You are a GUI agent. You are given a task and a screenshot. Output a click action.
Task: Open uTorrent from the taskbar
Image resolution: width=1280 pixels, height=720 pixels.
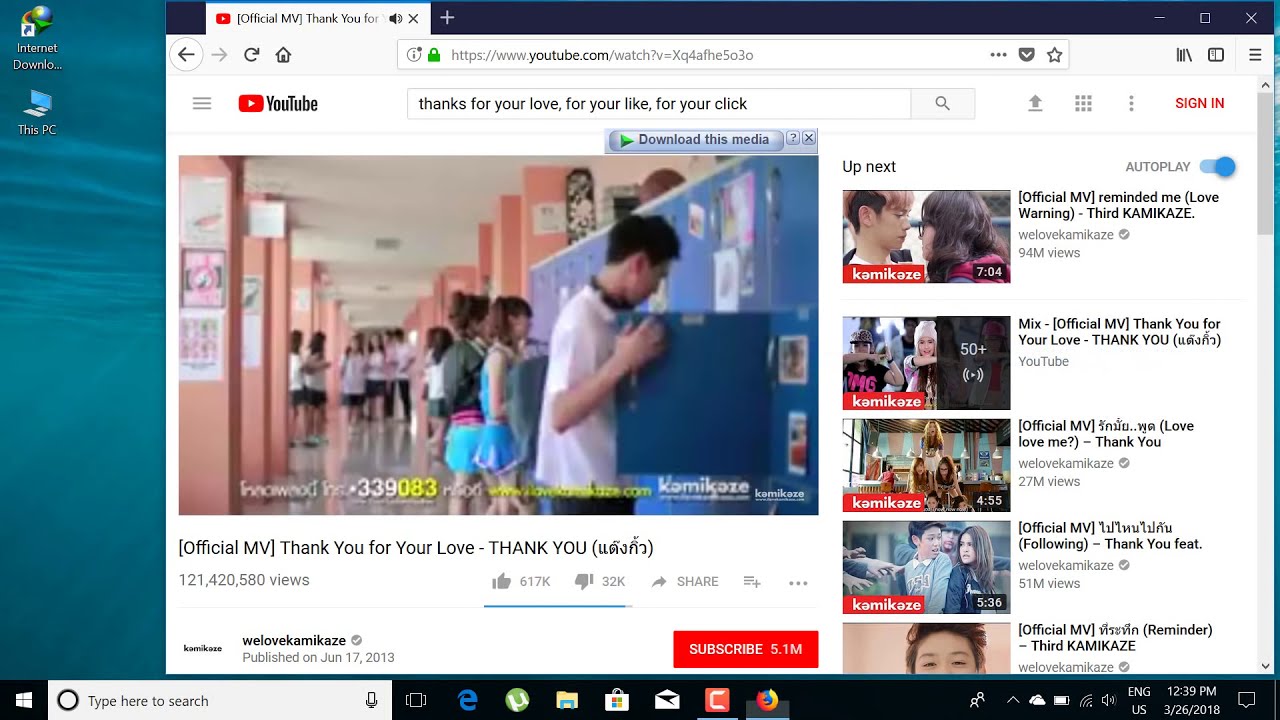click(x=517, y=700)
